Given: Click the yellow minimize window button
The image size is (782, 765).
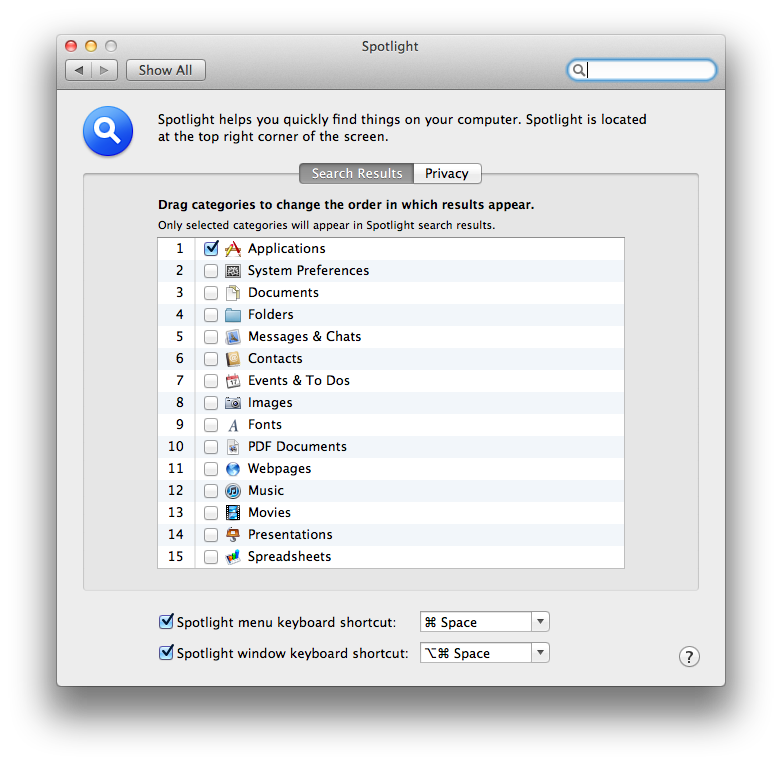Looking at the screenshot, I should (x=91, y=46).
